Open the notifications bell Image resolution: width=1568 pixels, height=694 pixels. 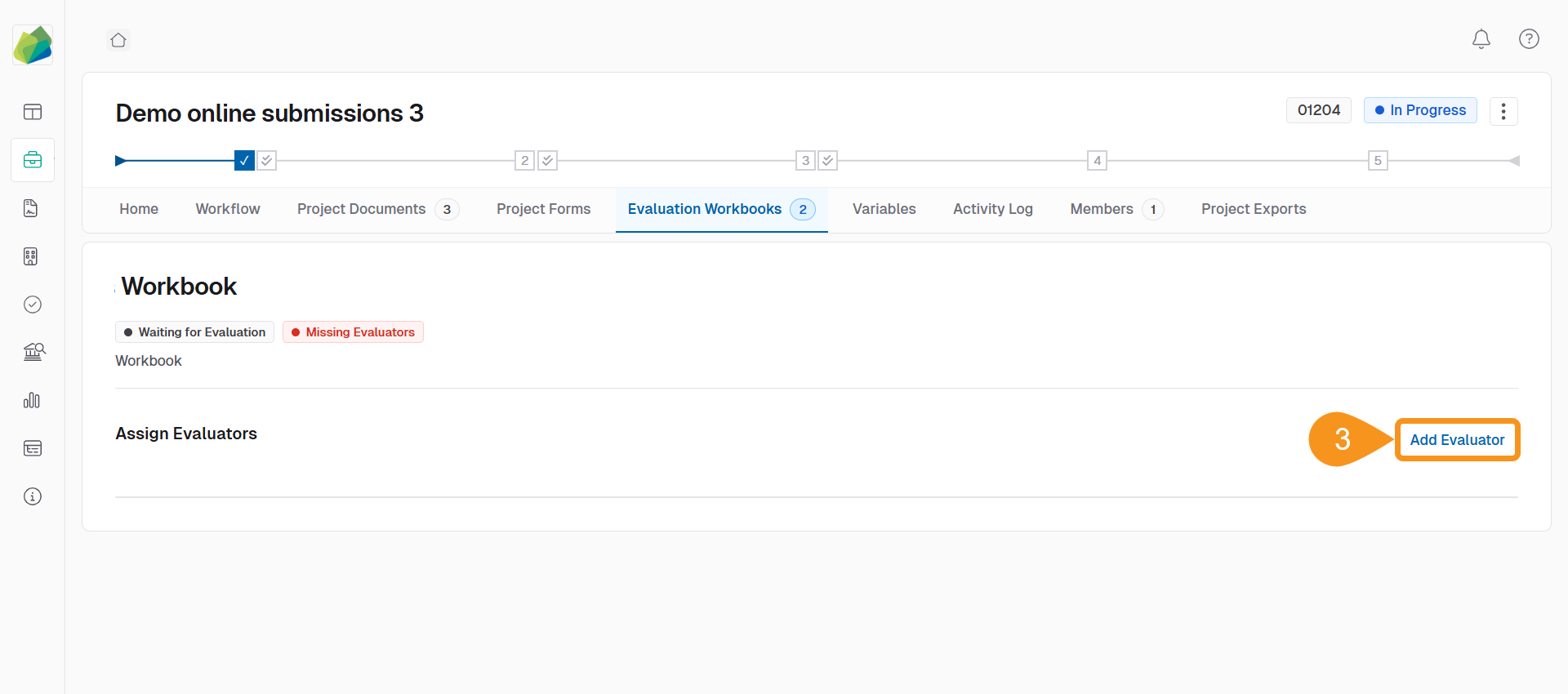(x=1481, y=39)
